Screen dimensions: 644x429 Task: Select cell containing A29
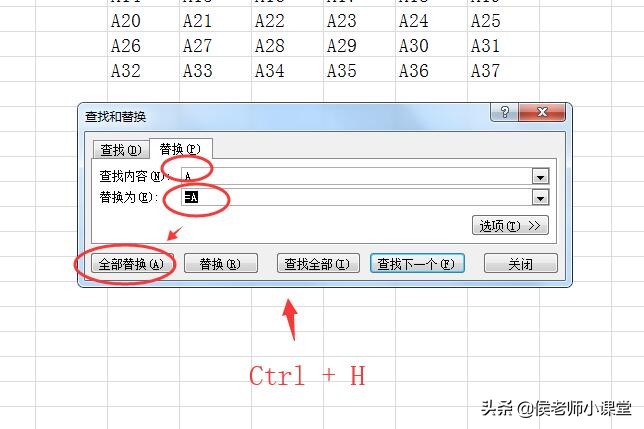(x=359, y=45)
